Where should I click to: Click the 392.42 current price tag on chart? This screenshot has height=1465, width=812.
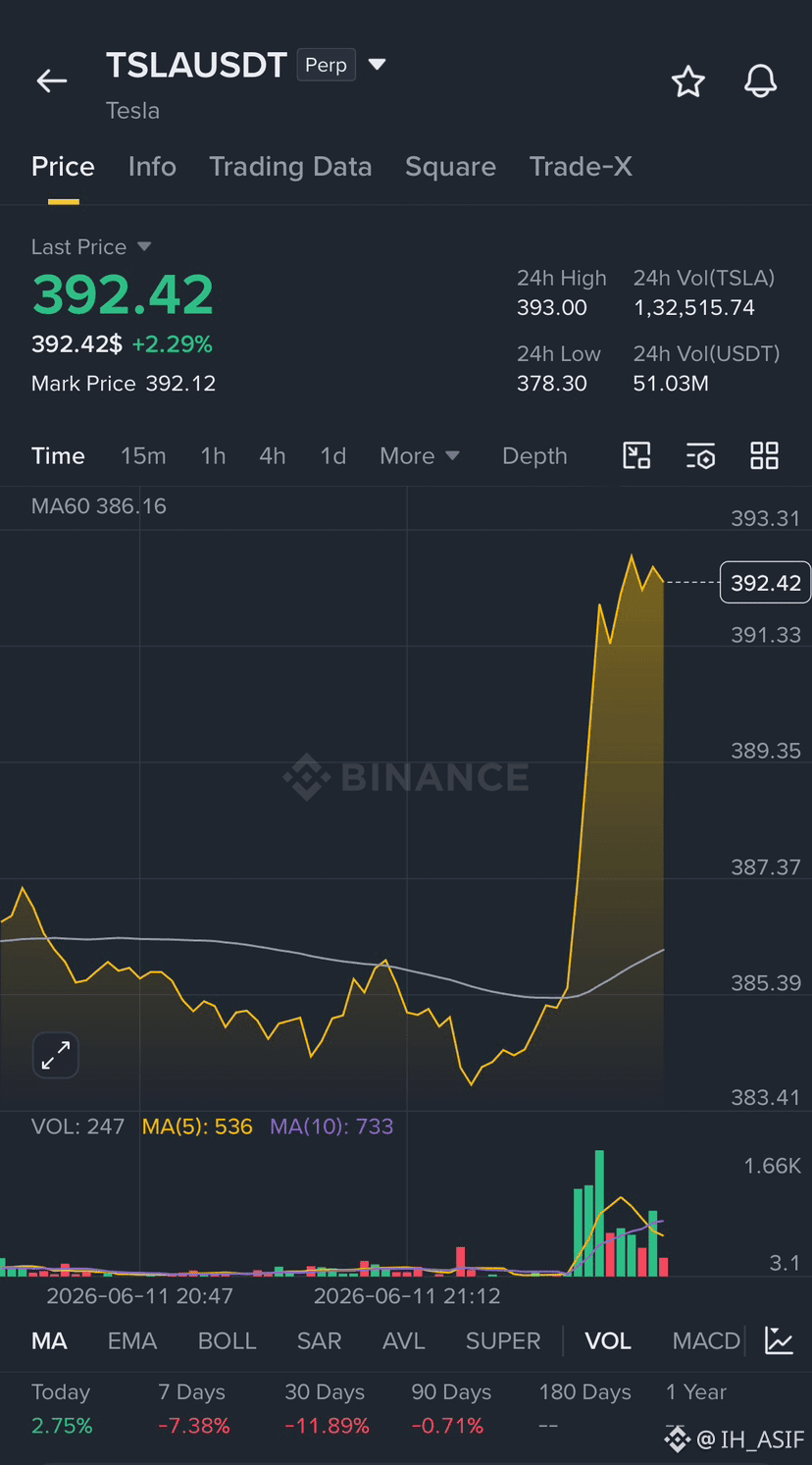point(766,583)
